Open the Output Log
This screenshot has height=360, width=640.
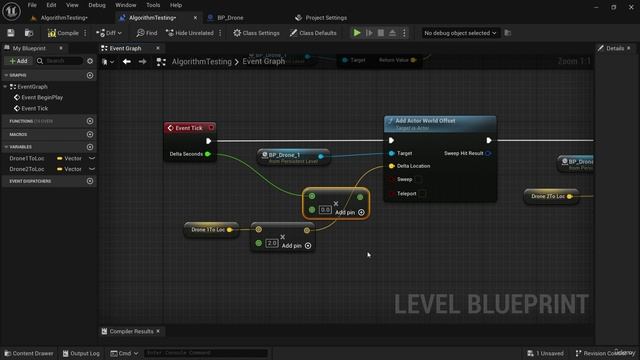pyautogui.click(x=81, y=353)
